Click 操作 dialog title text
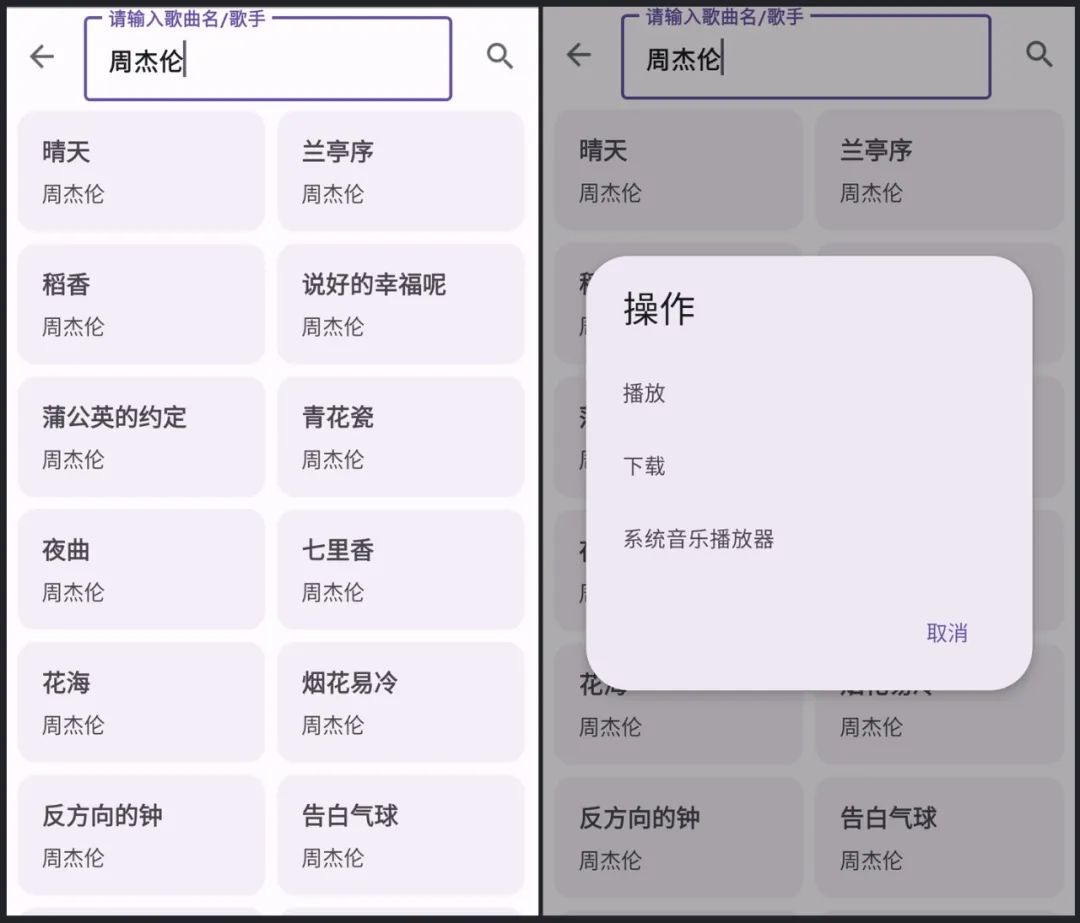 [x=659, y=308]
